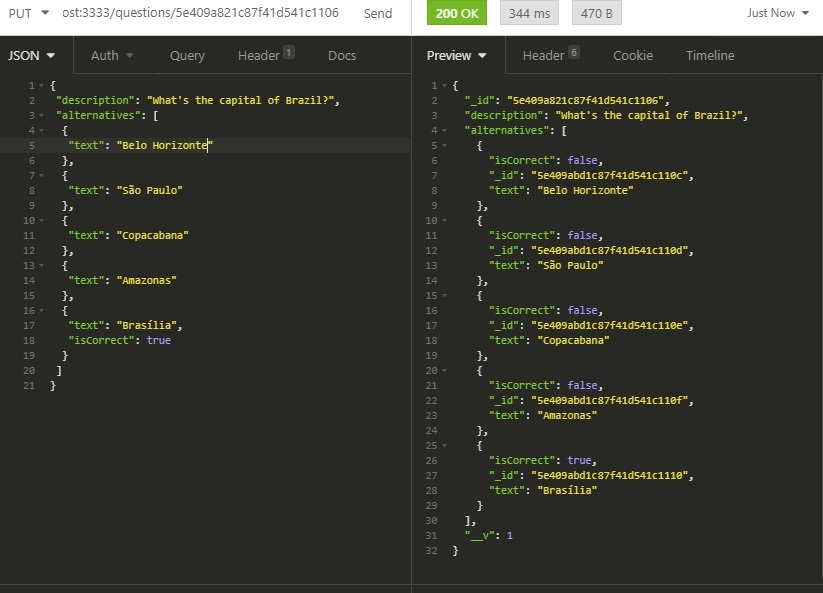This screenshot has height=593, width=823.
Task: Collapse response fold arrow at line 10
Action: coord(445,220)
